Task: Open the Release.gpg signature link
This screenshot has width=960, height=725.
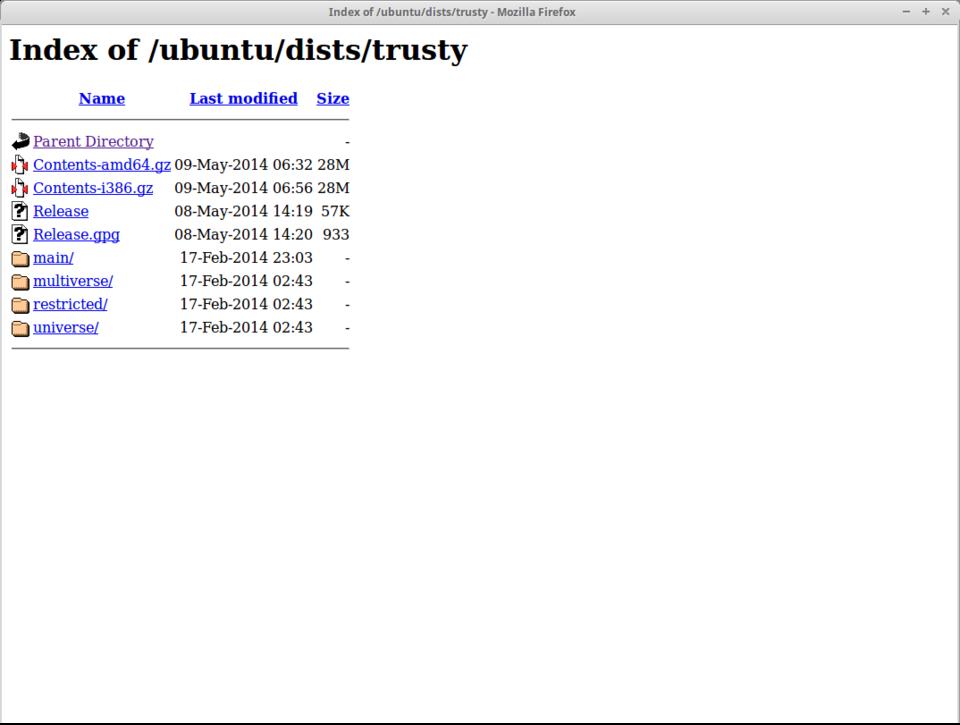Action: tap(77, 235)
